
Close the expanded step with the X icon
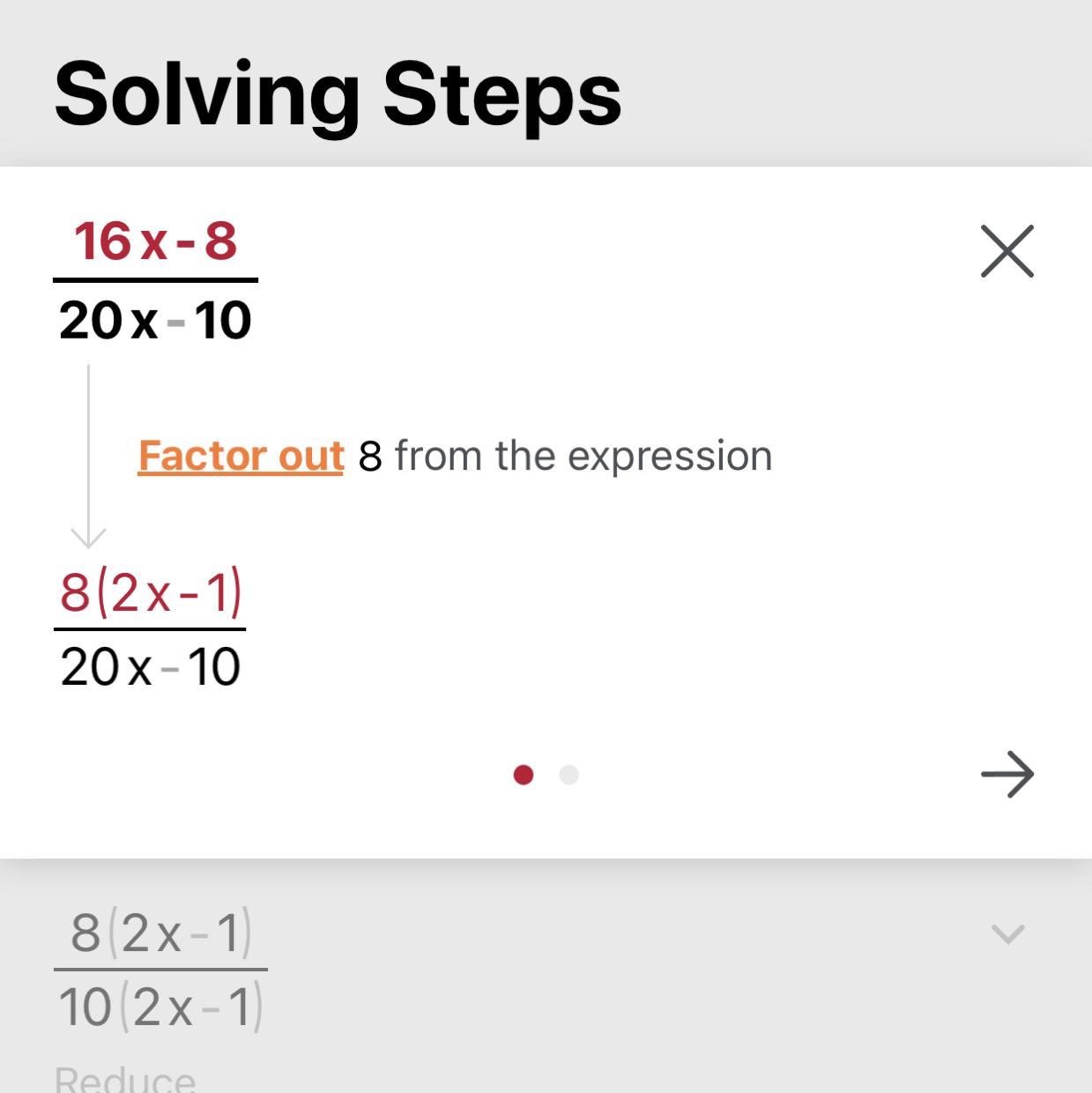(1007, 252)
